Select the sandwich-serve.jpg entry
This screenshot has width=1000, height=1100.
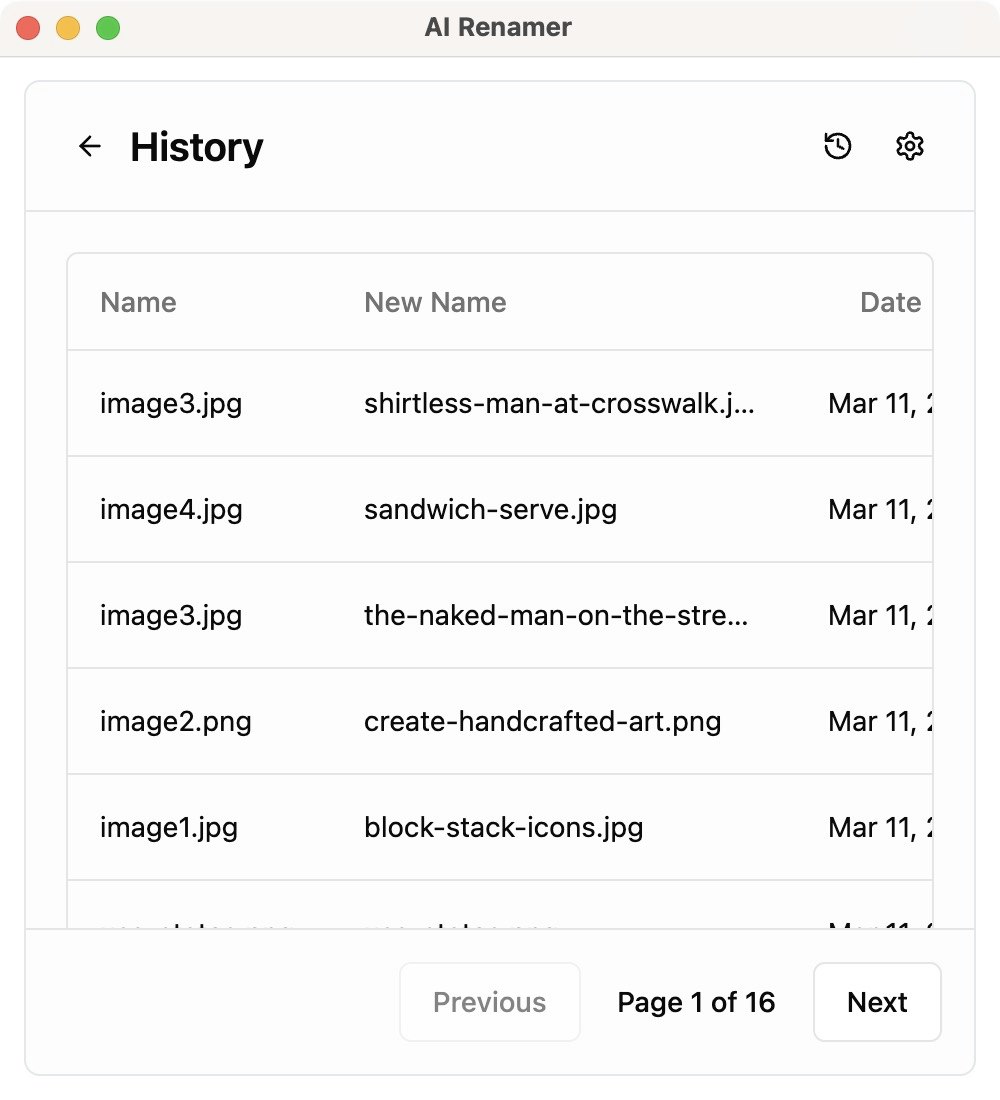tap(490, 510)
